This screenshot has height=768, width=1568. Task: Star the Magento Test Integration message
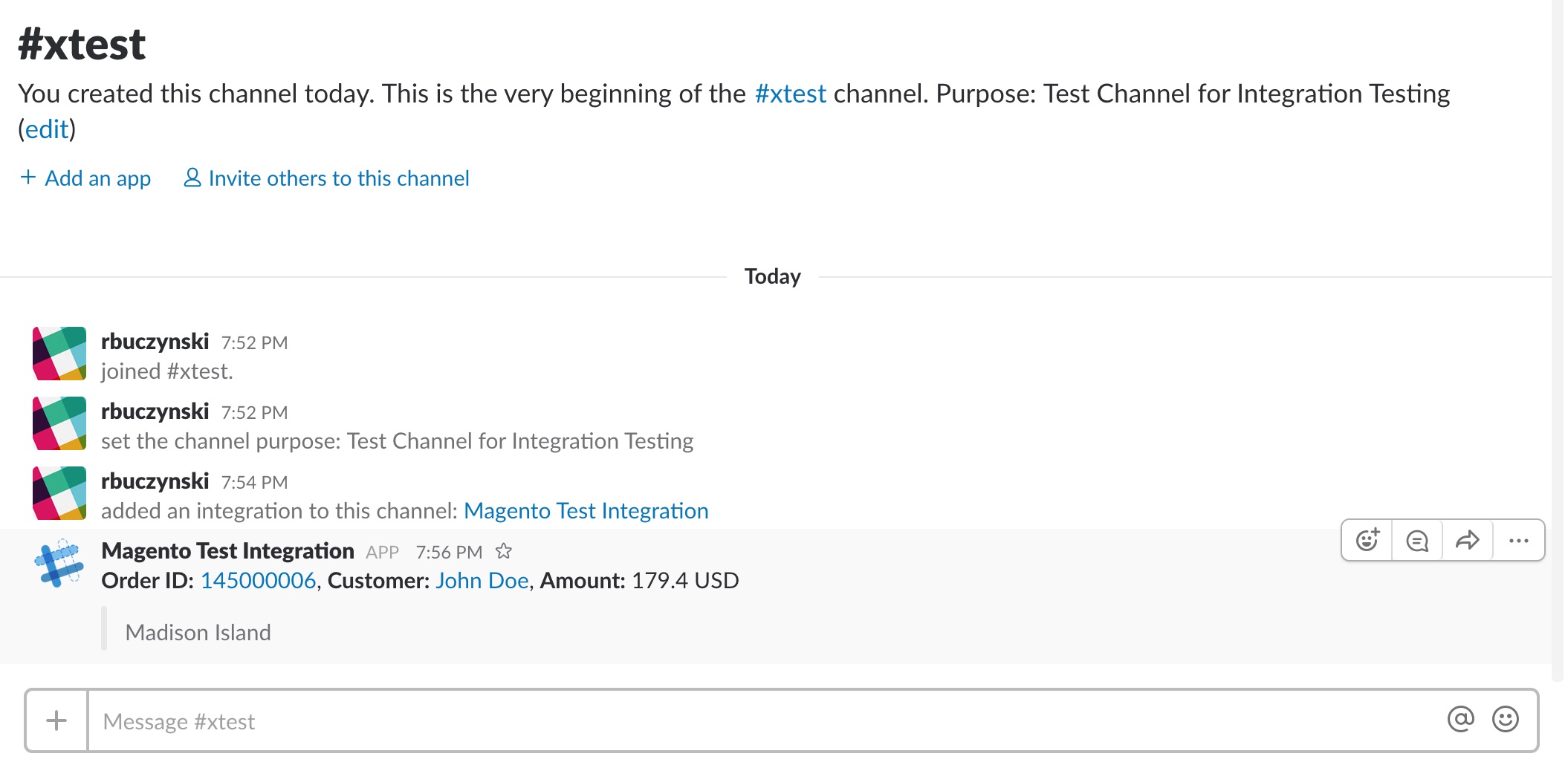coord(504,551)
